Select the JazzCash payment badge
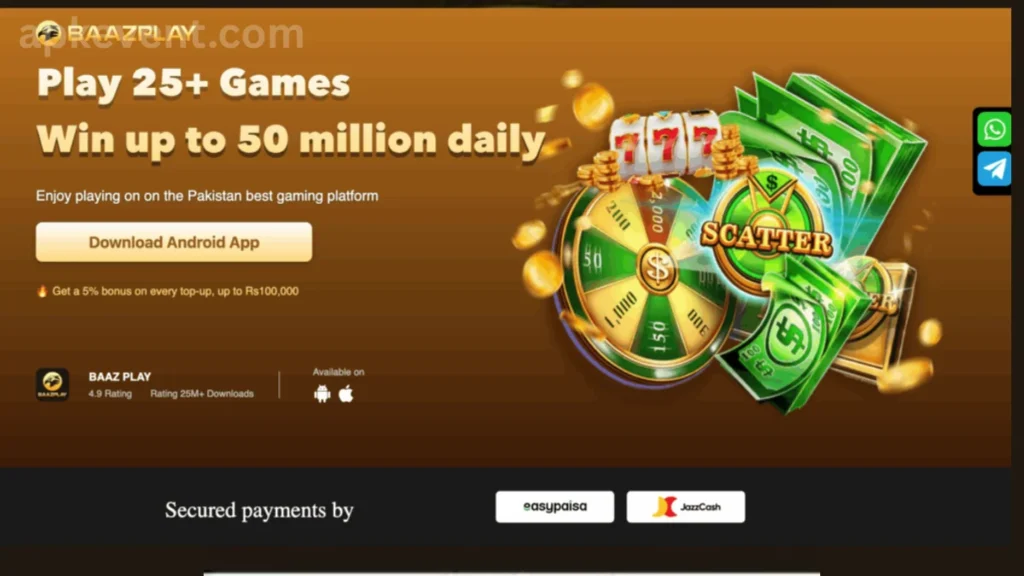Image resolution: width=1024 pixels, height=576 pixels. pyautogui.click(x=686, y=507)
